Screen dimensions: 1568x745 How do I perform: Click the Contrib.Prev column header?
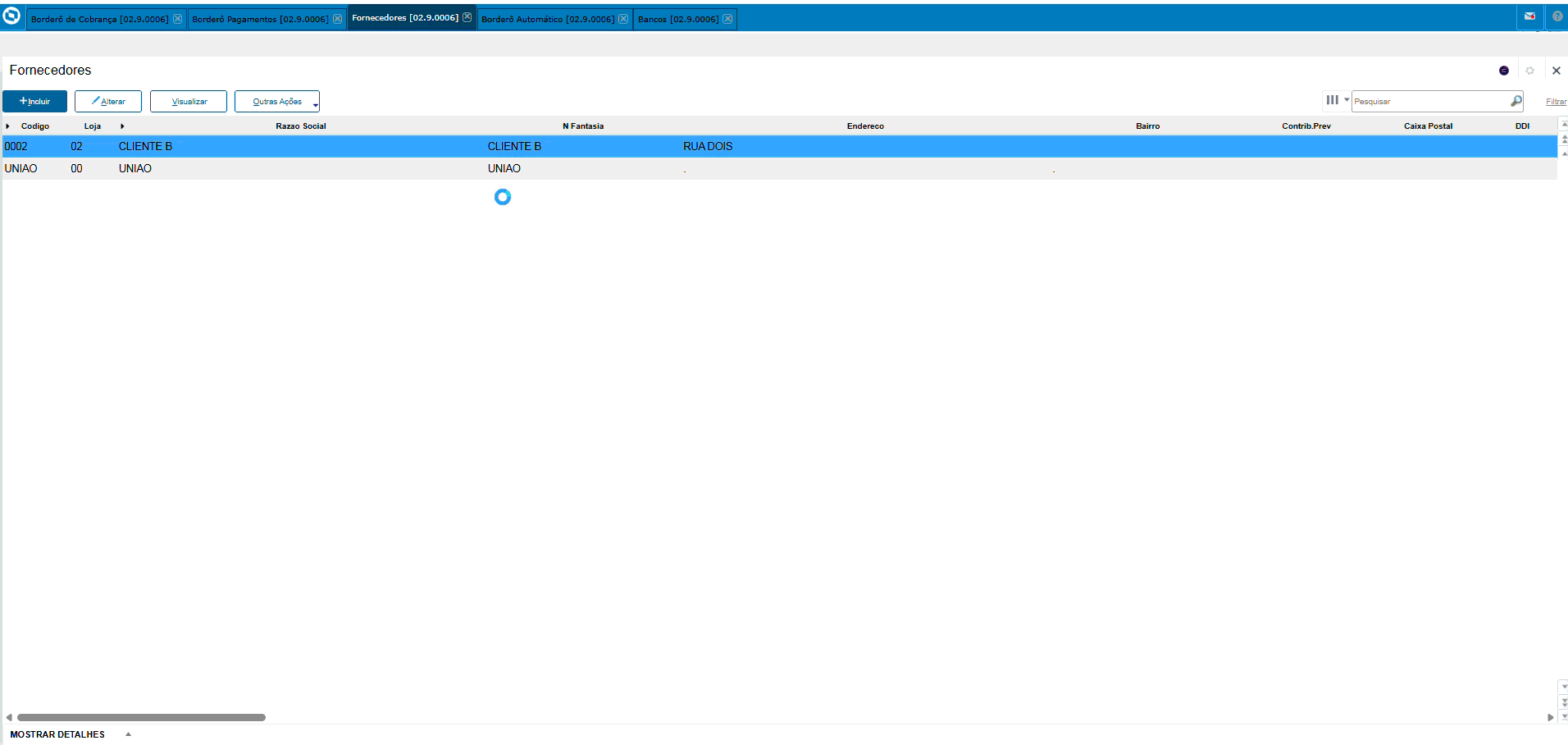[1306, 126]
